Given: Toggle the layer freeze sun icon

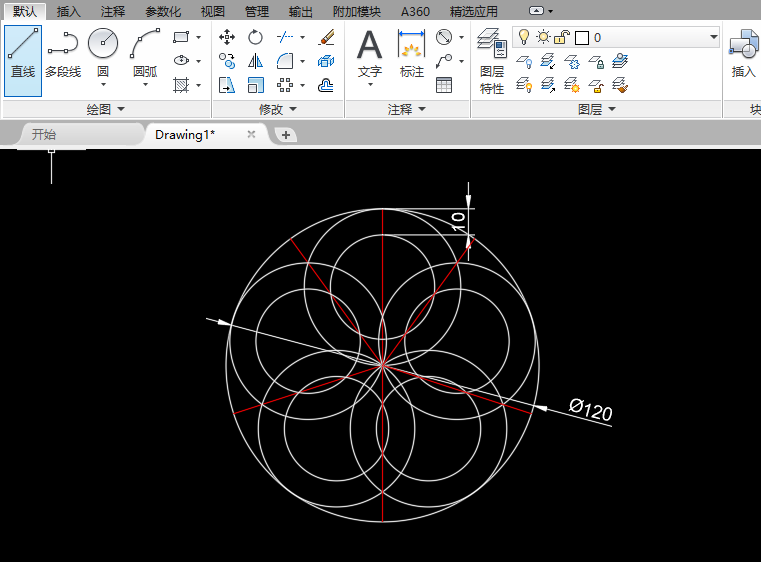Looking at the screenshot, I should coord(543,37).
